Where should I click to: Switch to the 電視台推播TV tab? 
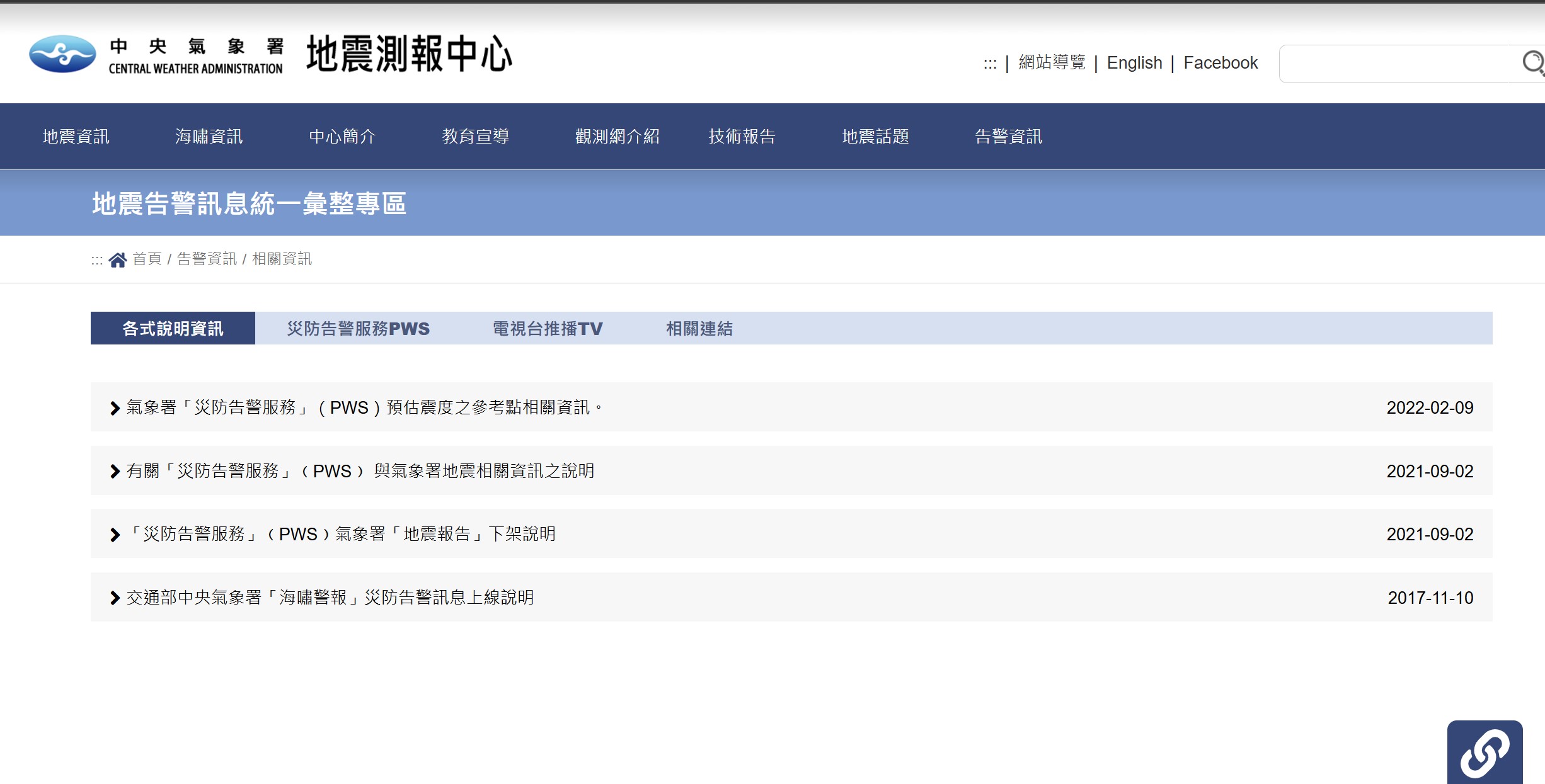[x=547, y=329]
